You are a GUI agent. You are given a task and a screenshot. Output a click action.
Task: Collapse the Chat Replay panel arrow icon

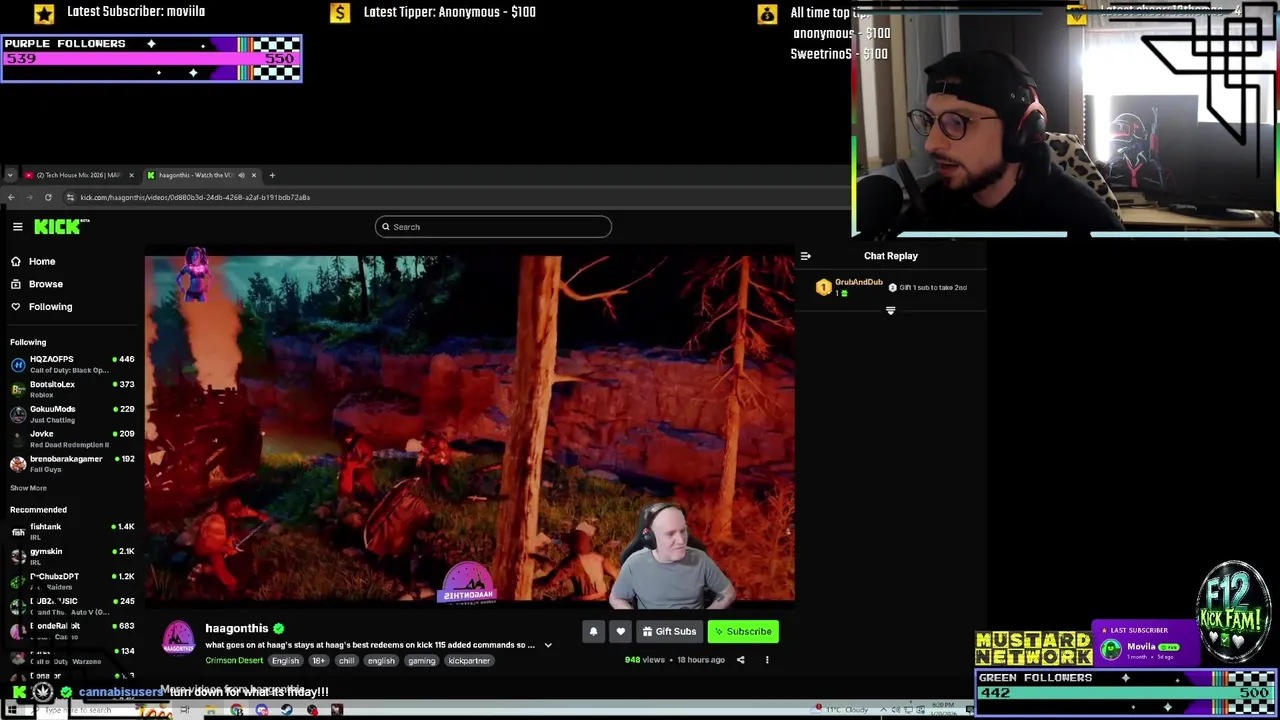click(x=806, y=257)
